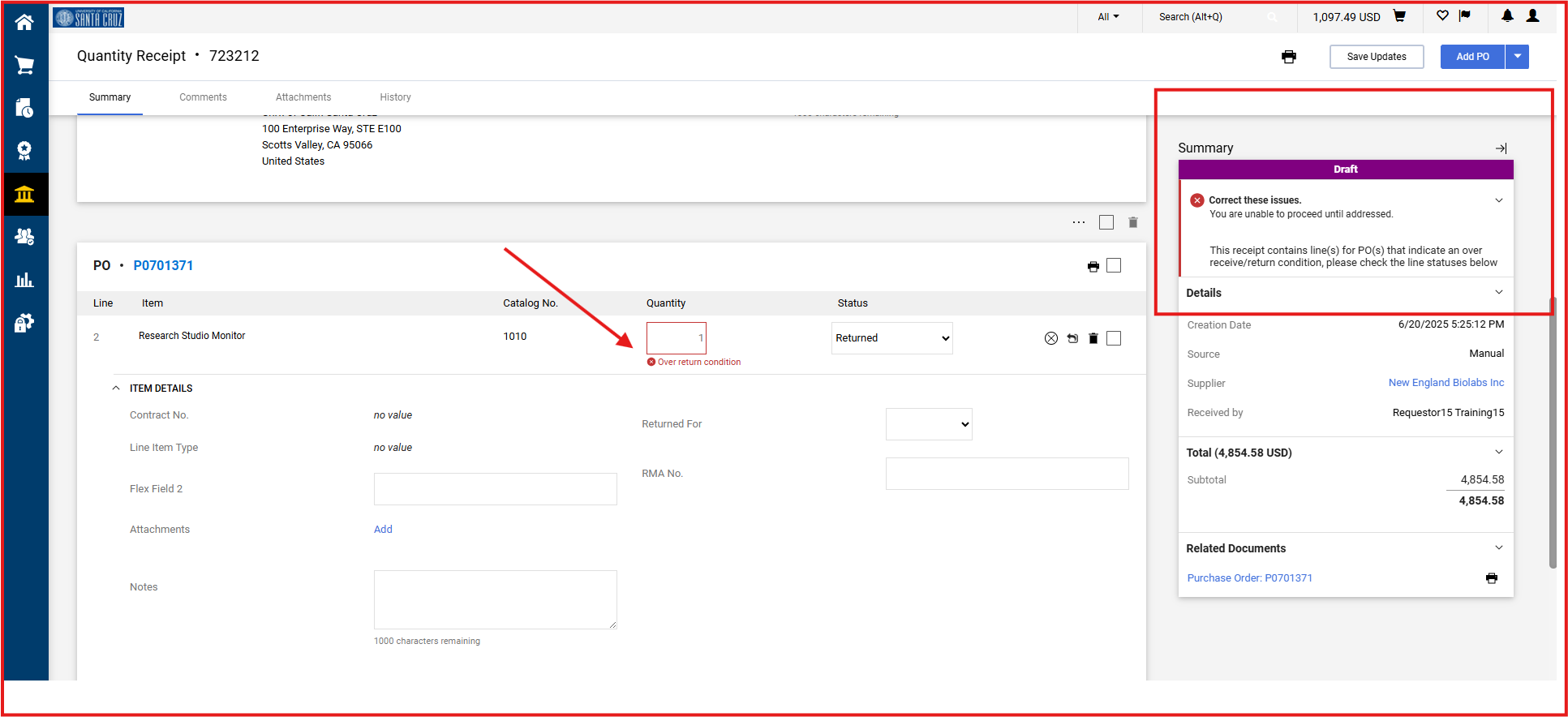The image size is (1568, 717).
Task: Check the checkbox in PO P0701371 header
Action: [x=1114, y=266]
